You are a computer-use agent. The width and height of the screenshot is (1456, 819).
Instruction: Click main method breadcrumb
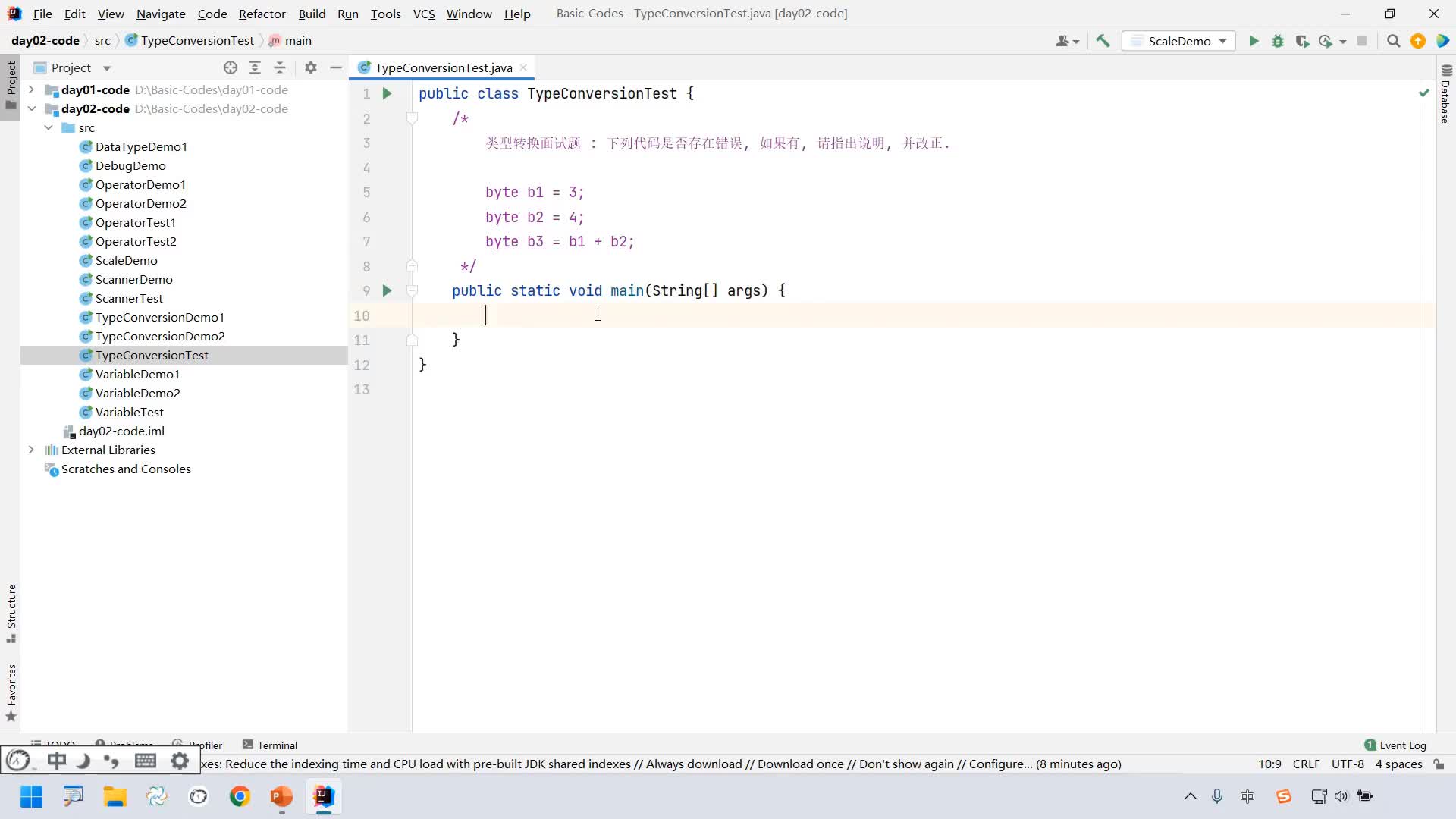tap(290, 41)
